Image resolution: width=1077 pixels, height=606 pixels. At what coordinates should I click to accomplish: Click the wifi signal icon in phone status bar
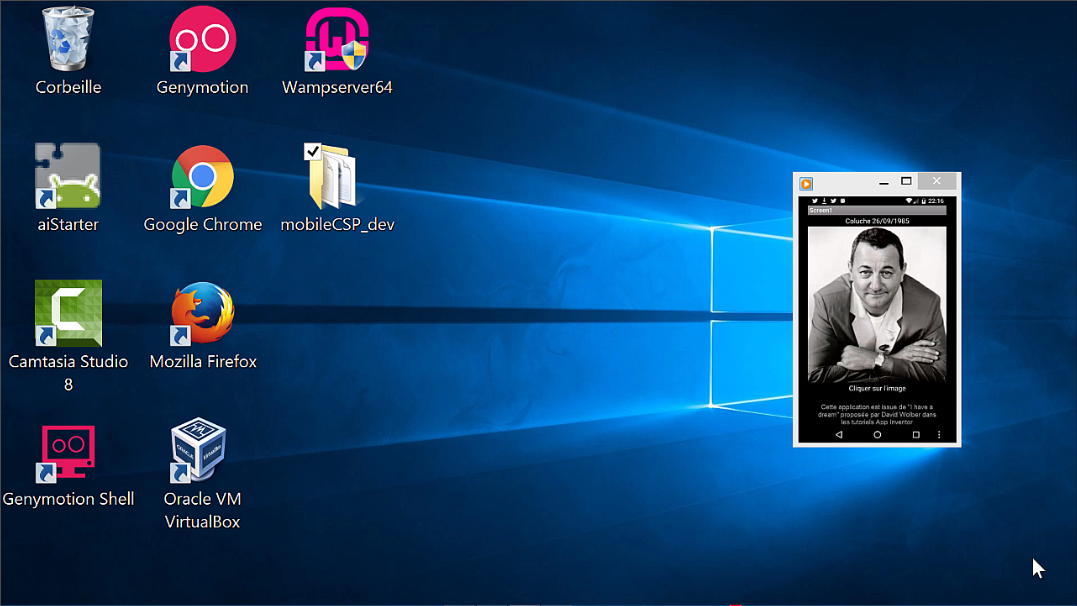(908, 201)
